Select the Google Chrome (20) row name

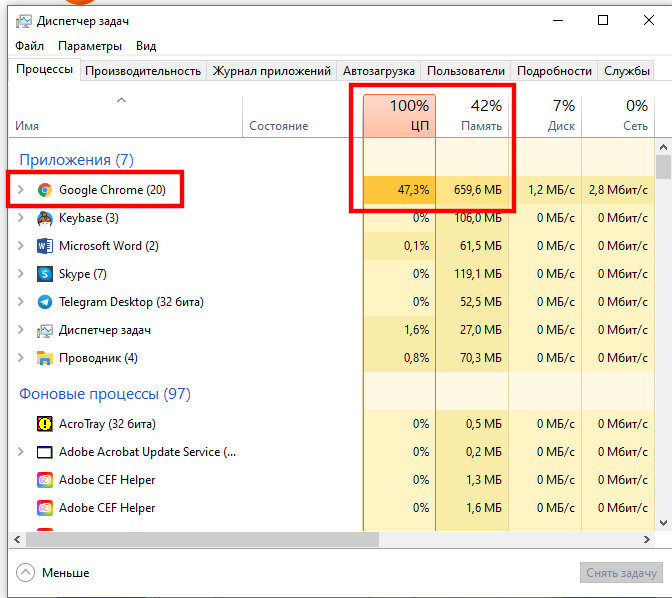[x=112, y=189]
